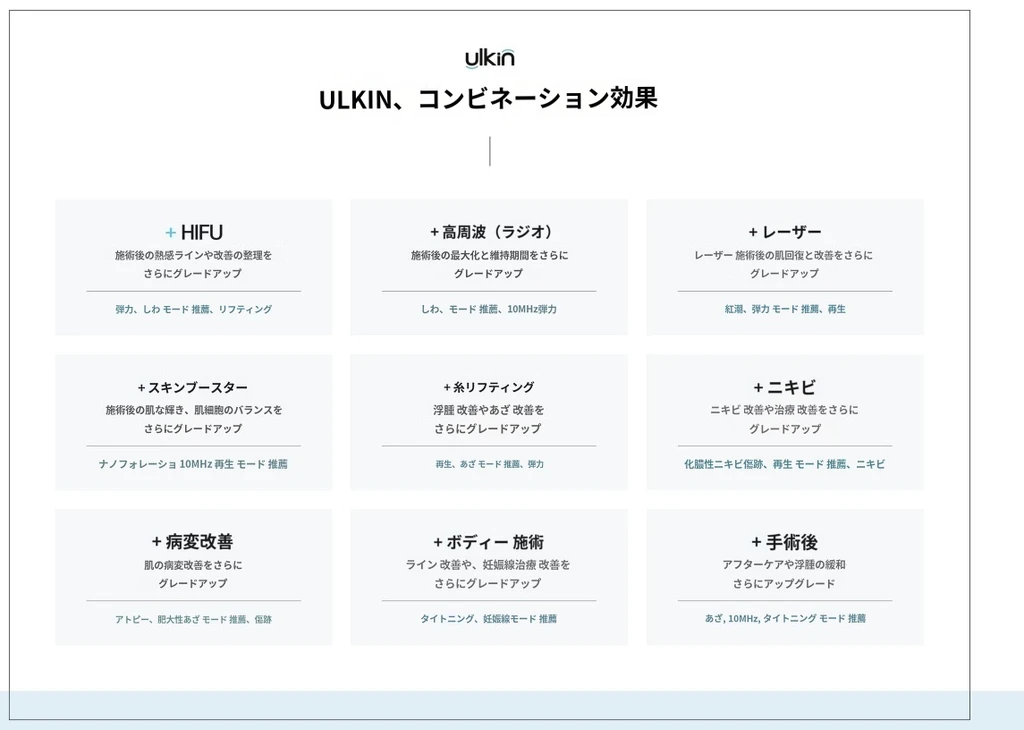Click HIFU description 施術後の熱感ラインや改善の整理を
The image size is (1024, 730).
coord(193,255)
